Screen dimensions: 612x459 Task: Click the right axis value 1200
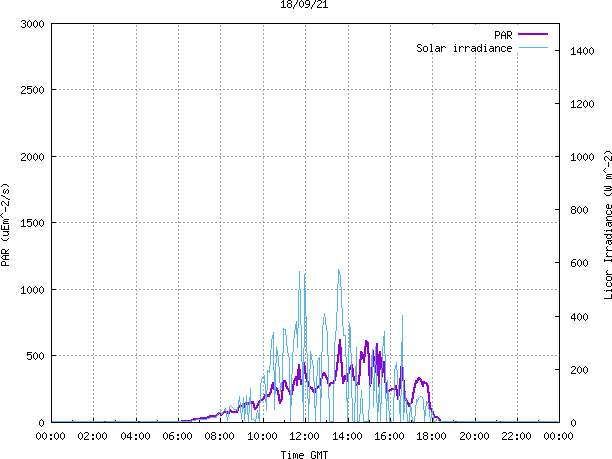[x=582, y=104]
